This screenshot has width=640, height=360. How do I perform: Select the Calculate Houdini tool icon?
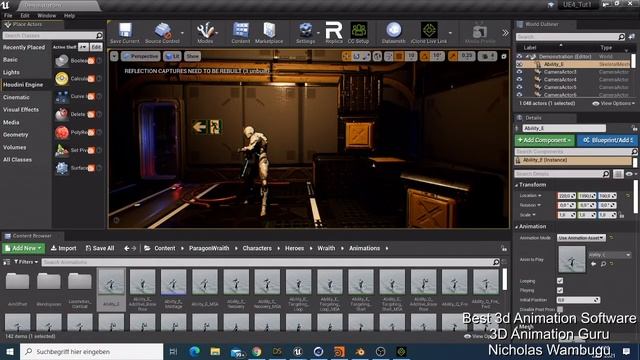(62, 78)
